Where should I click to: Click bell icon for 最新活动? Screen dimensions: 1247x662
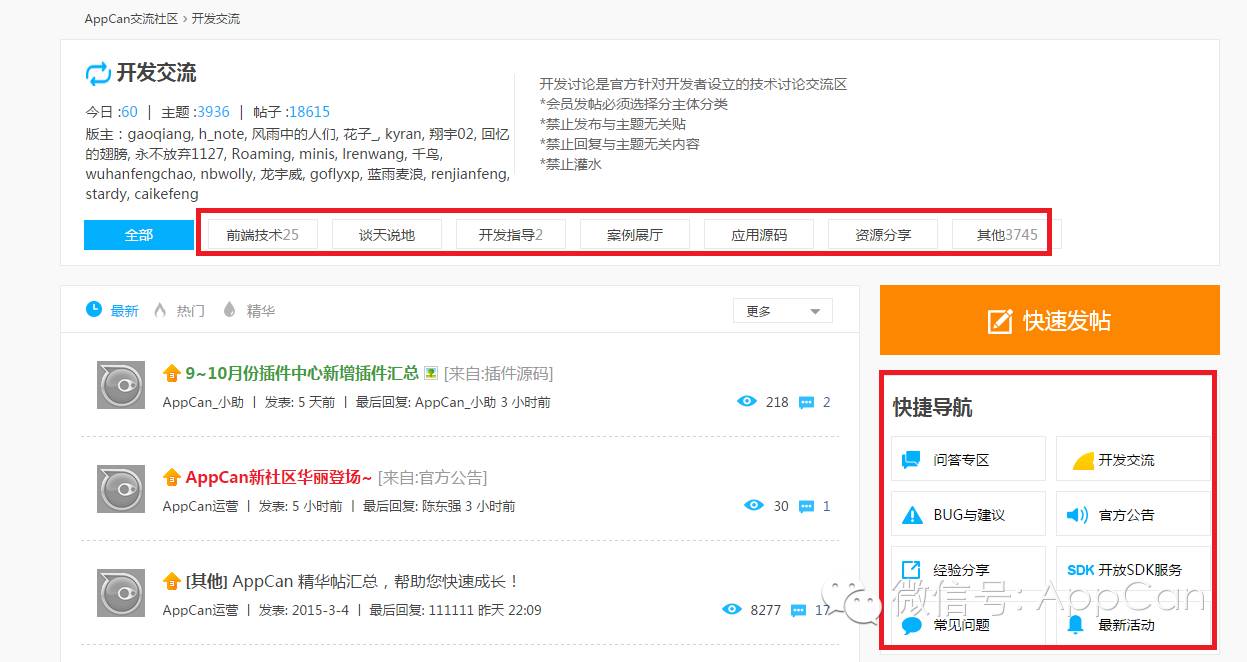pos(1076,625)
